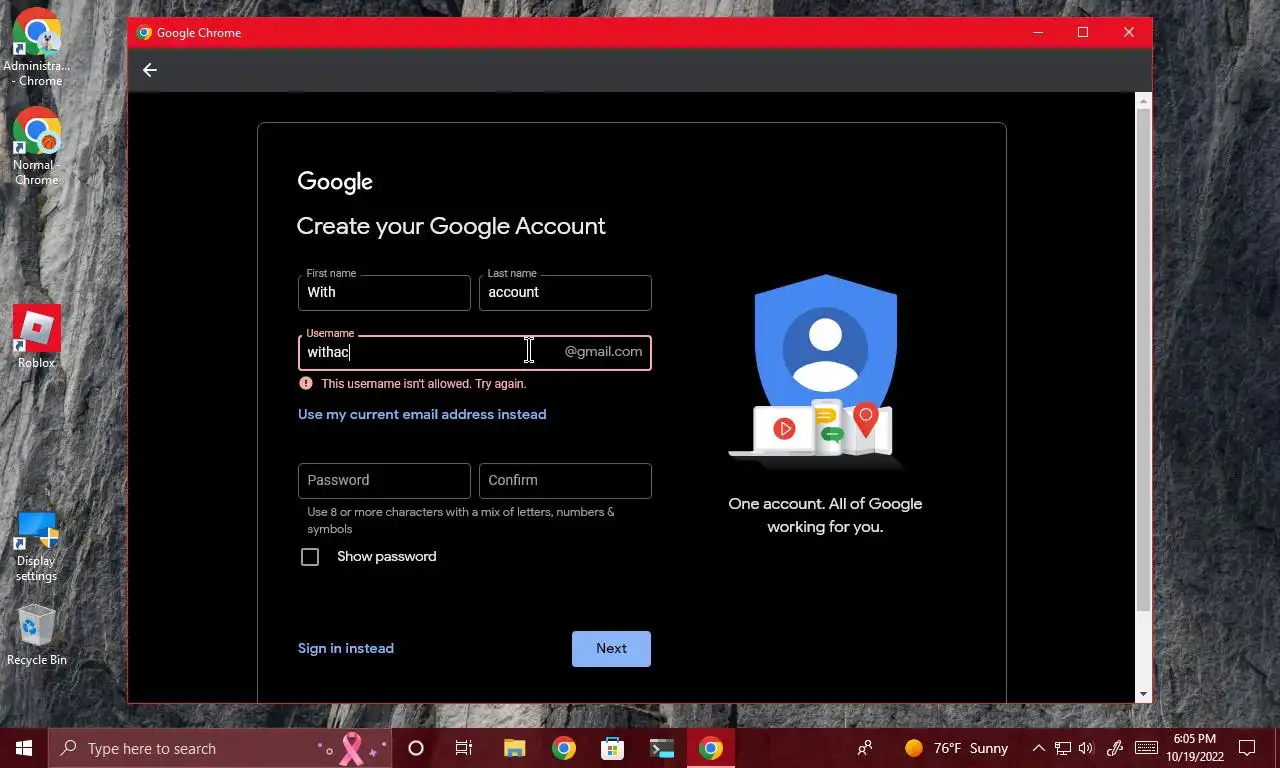Image resolution: width=1280 pixels, height=768 pixels.
Task: Go back with the arrow icon
Action: tap(150, 70)
